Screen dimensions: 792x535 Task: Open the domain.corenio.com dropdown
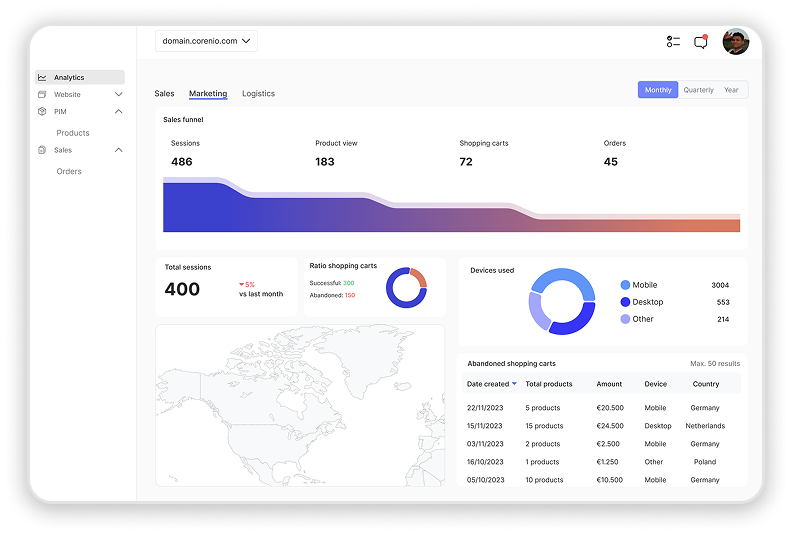[x=207, y=41]
